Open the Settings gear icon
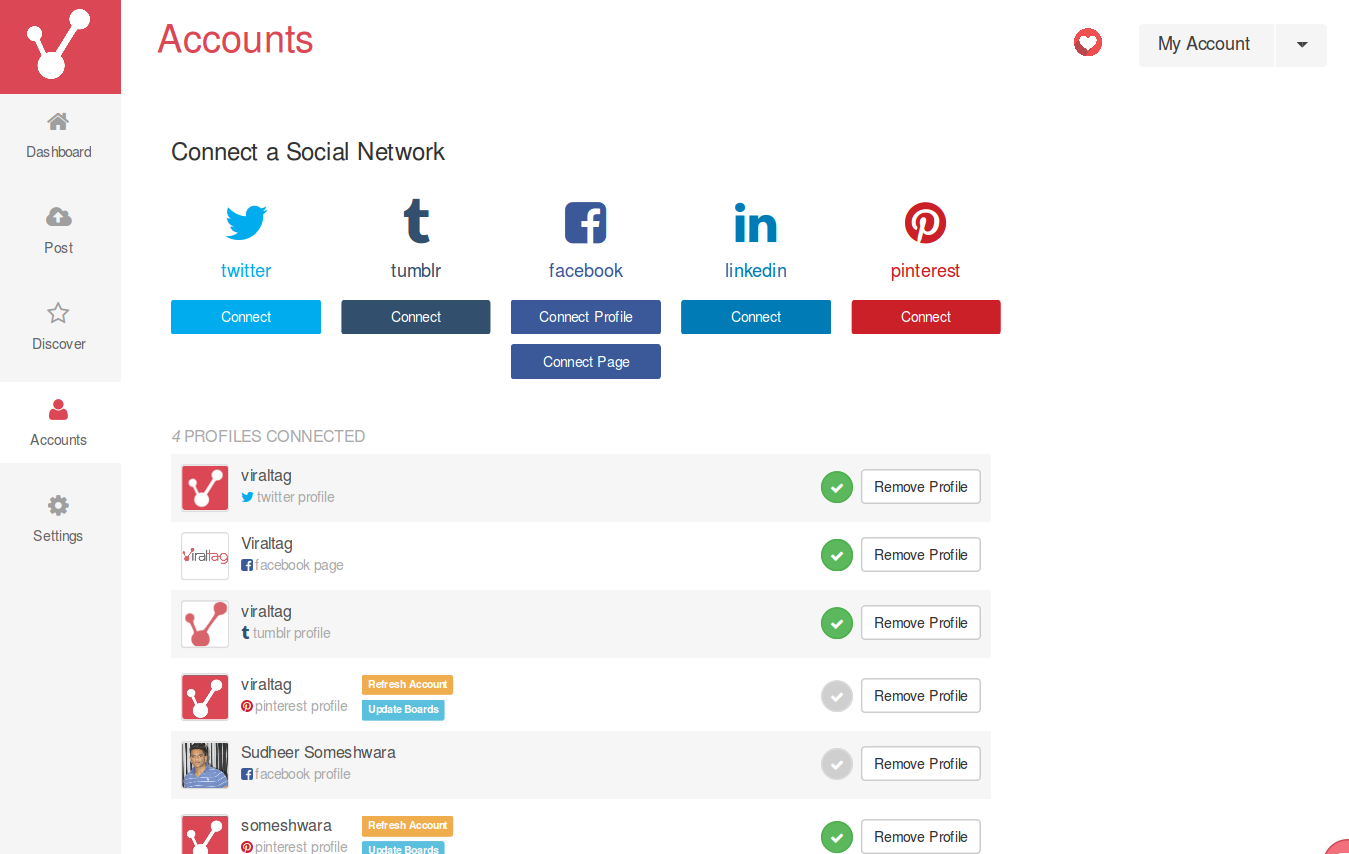The width and height of the screenshot is (1349, 854). coord(59,505)
